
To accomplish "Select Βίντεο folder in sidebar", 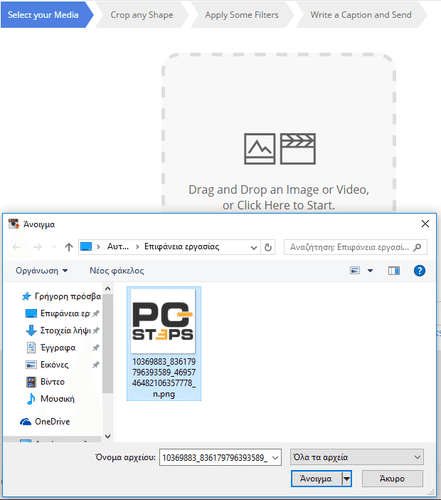I will 45,382.
